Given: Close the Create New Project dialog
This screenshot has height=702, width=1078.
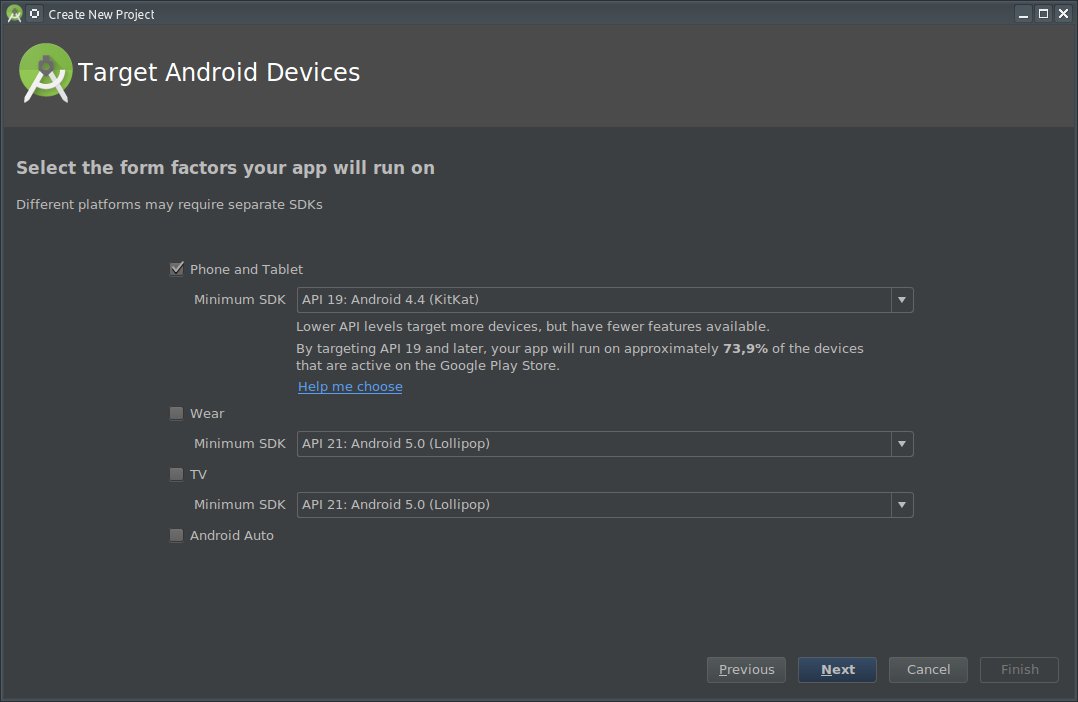Looking at the screenshot, I should point(1063,14).
